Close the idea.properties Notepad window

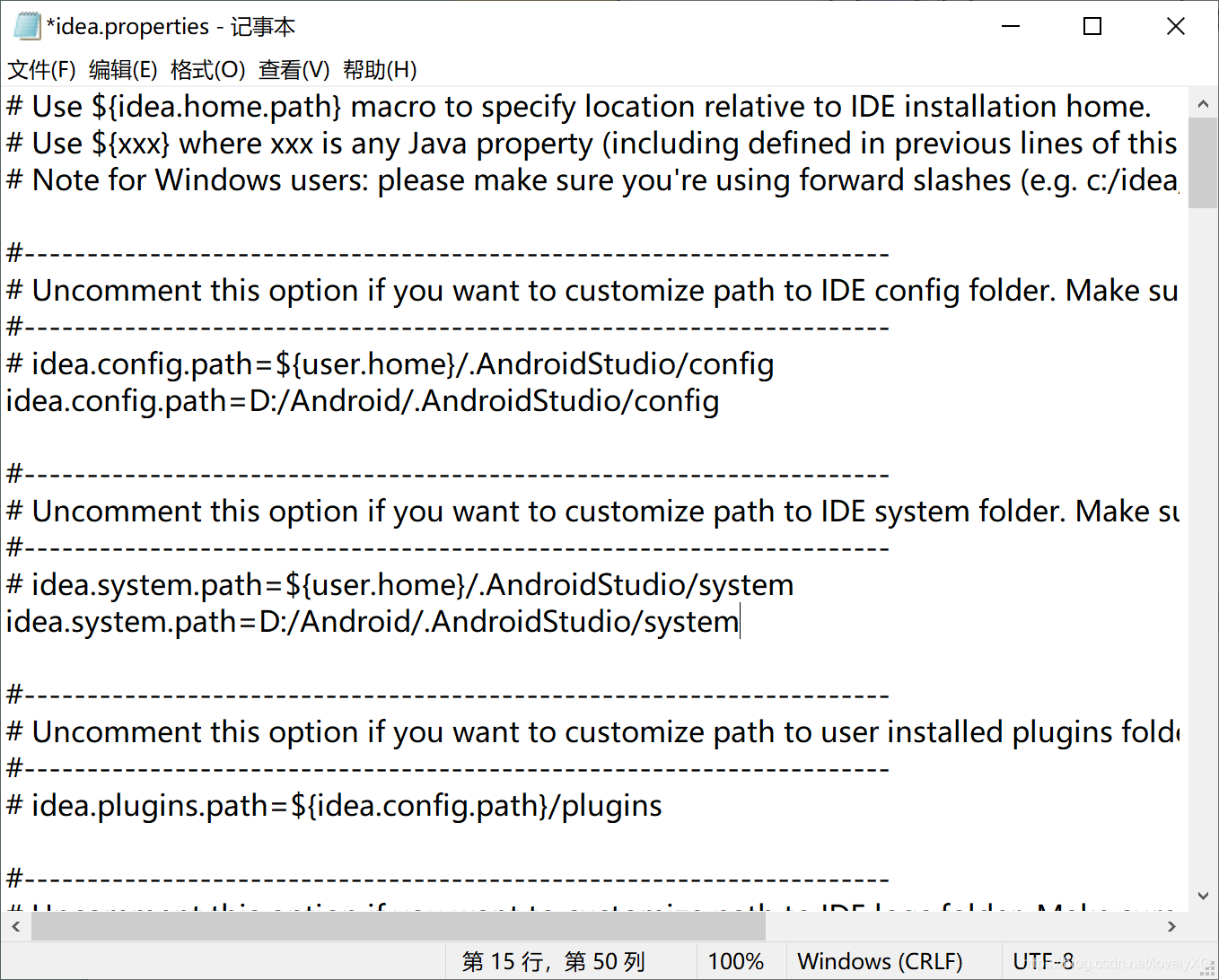1175,26
